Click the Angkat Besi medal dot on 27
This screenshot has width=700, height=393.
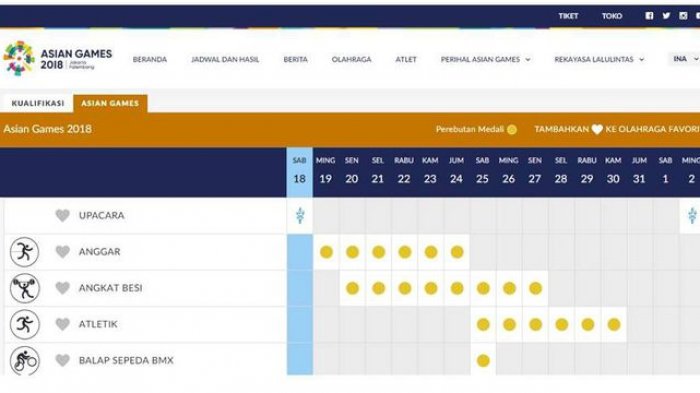(x=535, y=288)
